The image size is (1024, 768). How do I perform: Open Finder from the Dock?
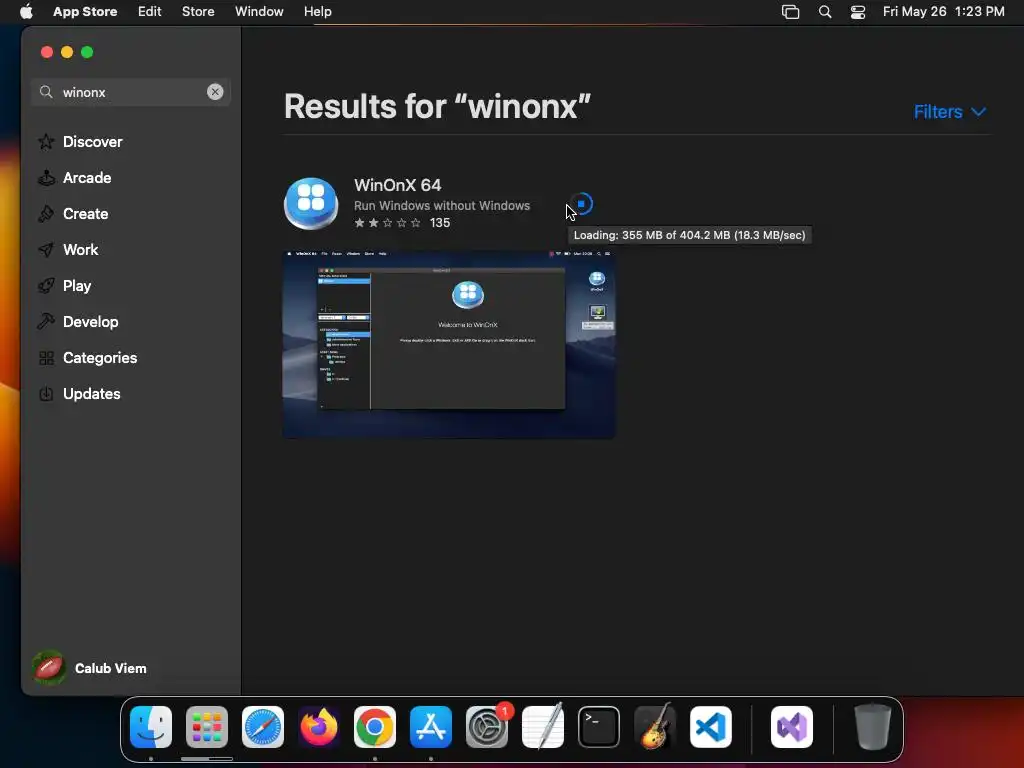coord(151,727)
